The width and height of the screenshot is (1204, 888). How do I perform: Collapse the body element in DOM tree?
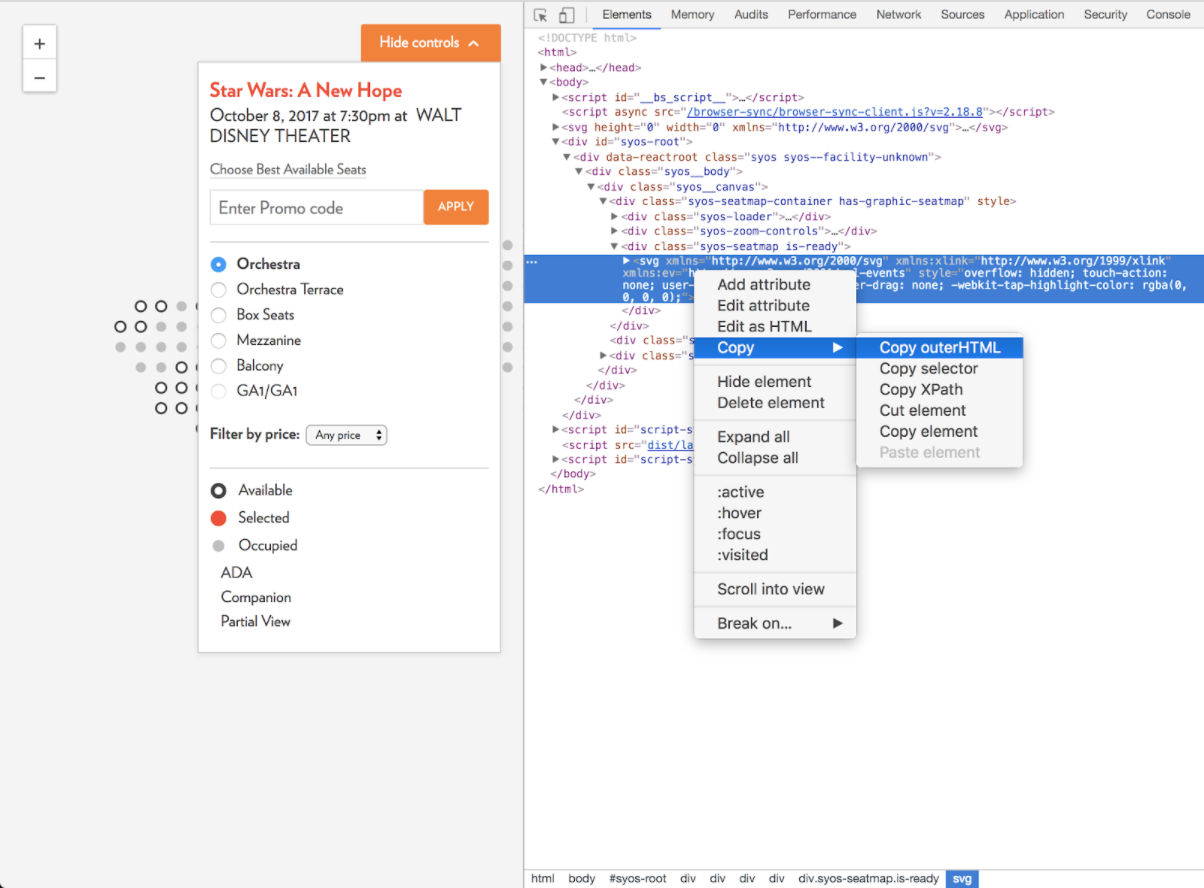point(544,82)
